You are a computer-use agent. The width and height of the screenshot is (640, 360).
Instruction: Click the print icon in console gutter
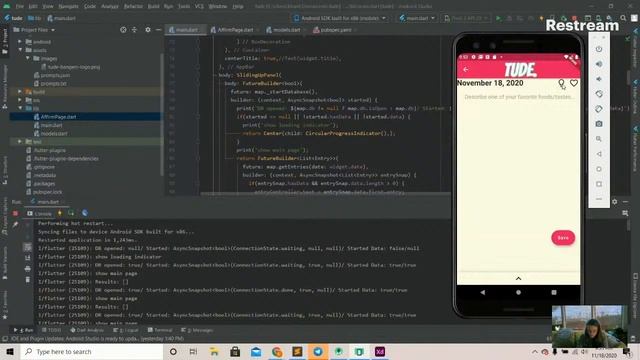[x=27, y=269]
